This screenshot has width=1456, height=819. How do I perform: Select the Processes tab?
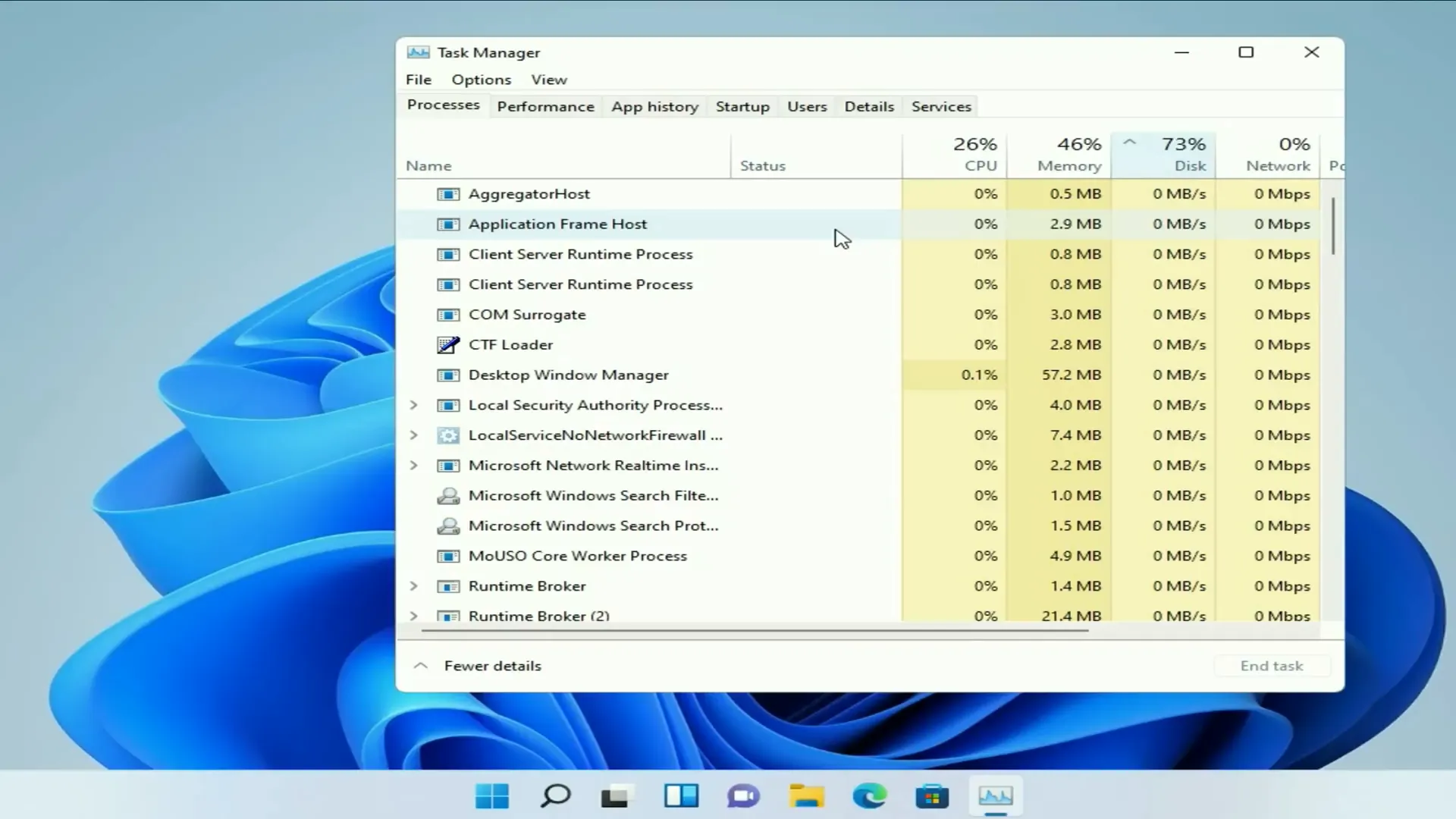coord(444,105)
